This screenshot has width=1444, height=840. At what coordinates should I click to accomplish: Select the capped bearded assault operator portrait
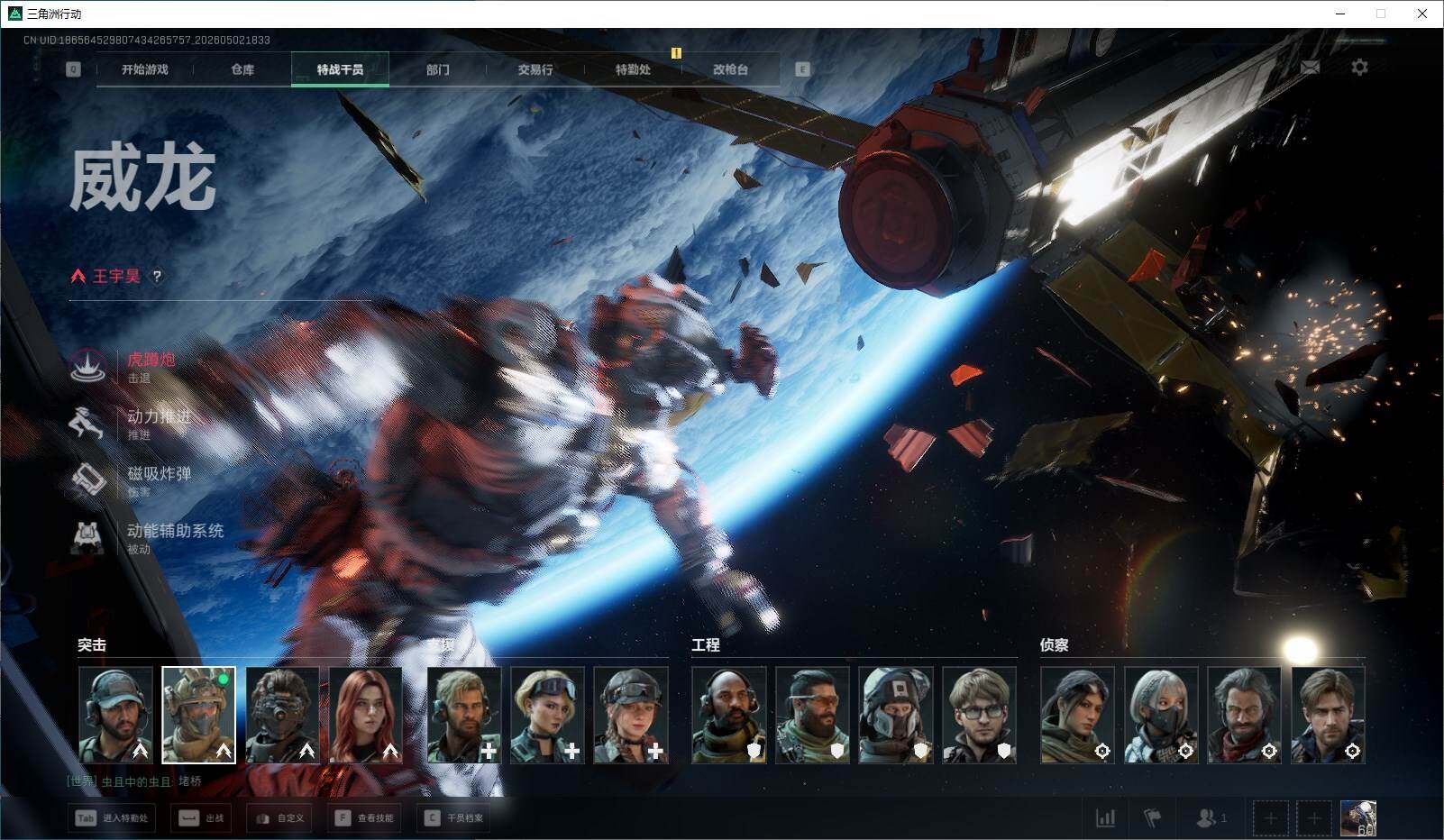pos(115,716)
